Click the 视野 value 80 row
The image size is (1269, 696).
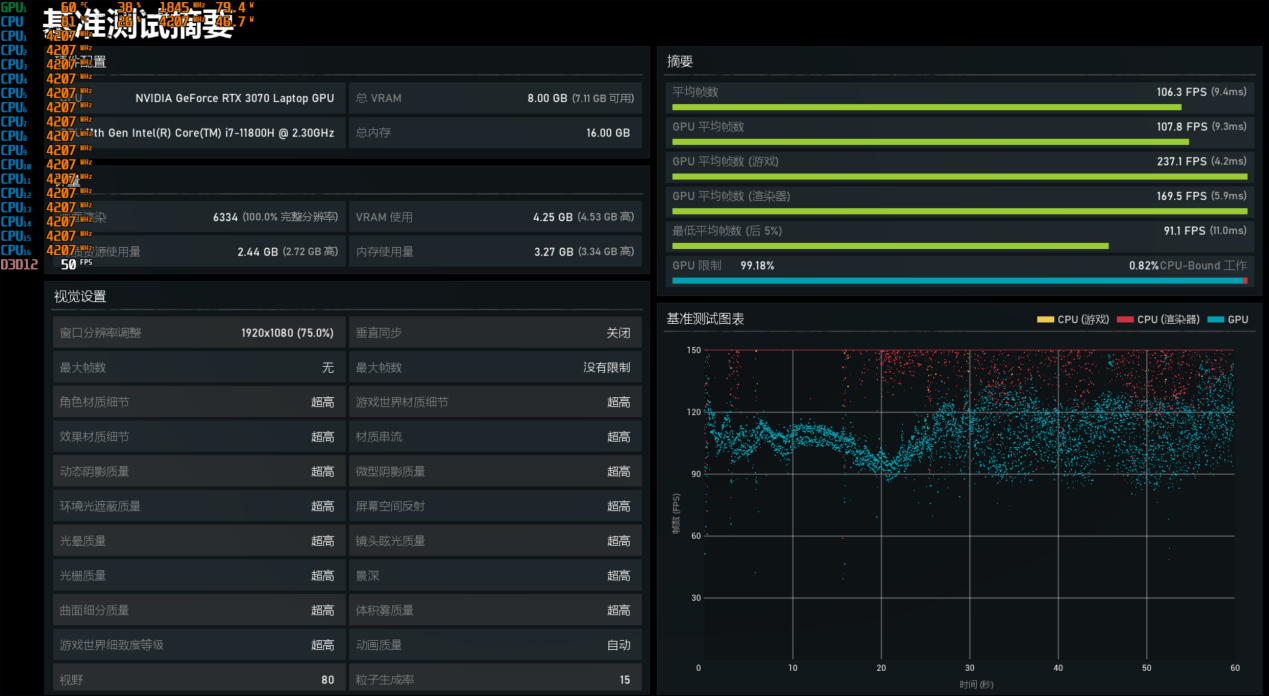[x=197, y=680]
